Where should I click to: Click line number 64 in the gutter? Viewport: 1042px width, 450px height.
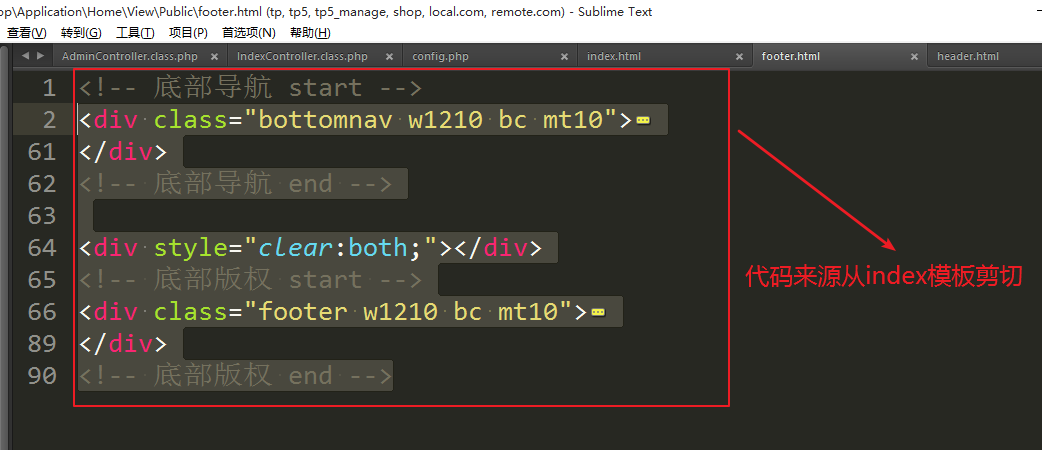pos(42,248)
